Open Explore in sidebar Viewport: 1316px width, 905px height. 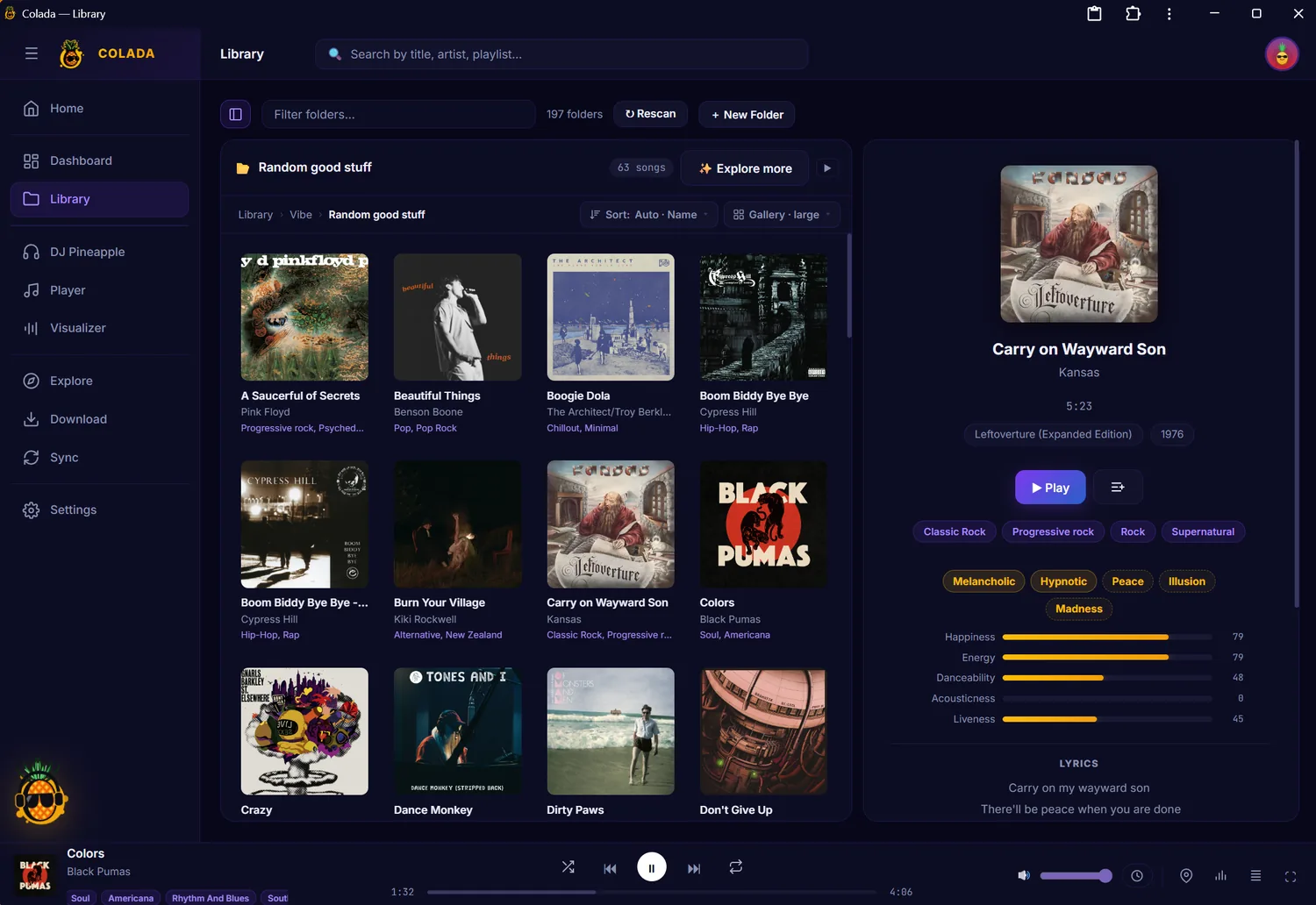[100, 381]
